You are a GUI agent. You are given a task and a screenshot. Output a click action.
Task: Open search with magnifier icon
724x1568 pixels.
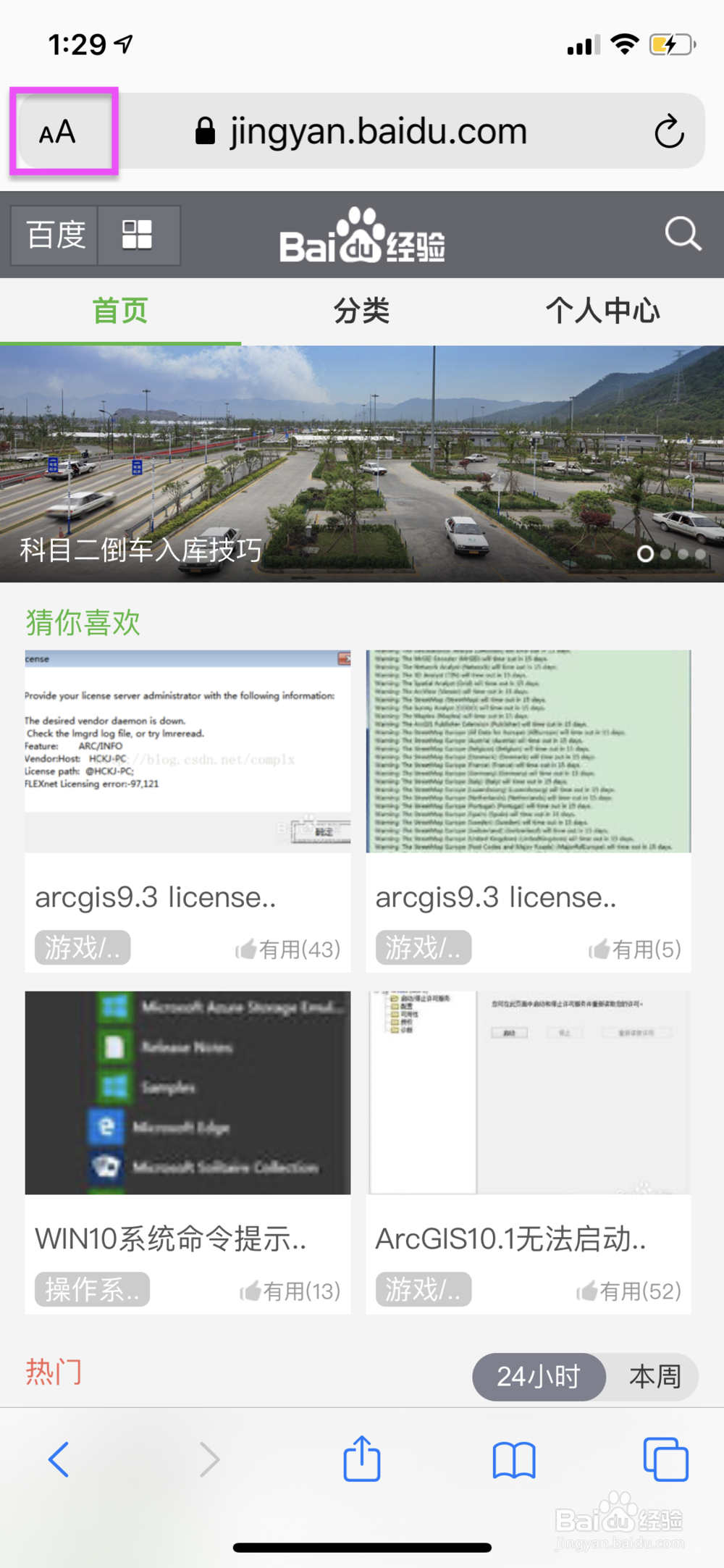(683, 234)
